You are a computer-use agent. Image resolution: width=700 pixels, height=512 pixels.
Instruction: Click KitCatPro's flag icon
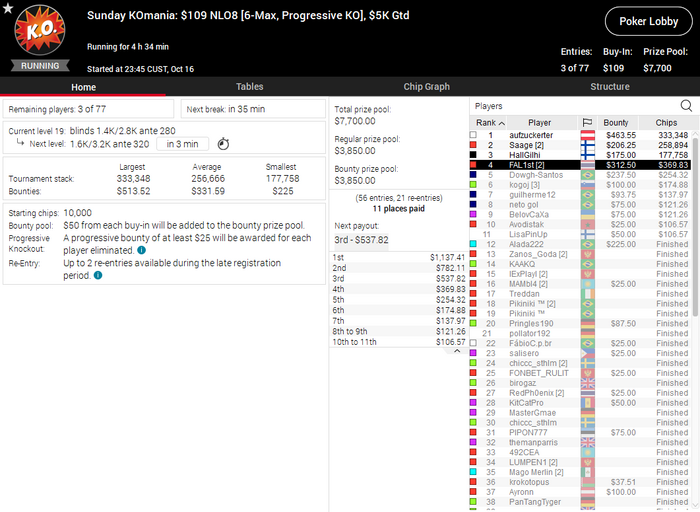588,403
